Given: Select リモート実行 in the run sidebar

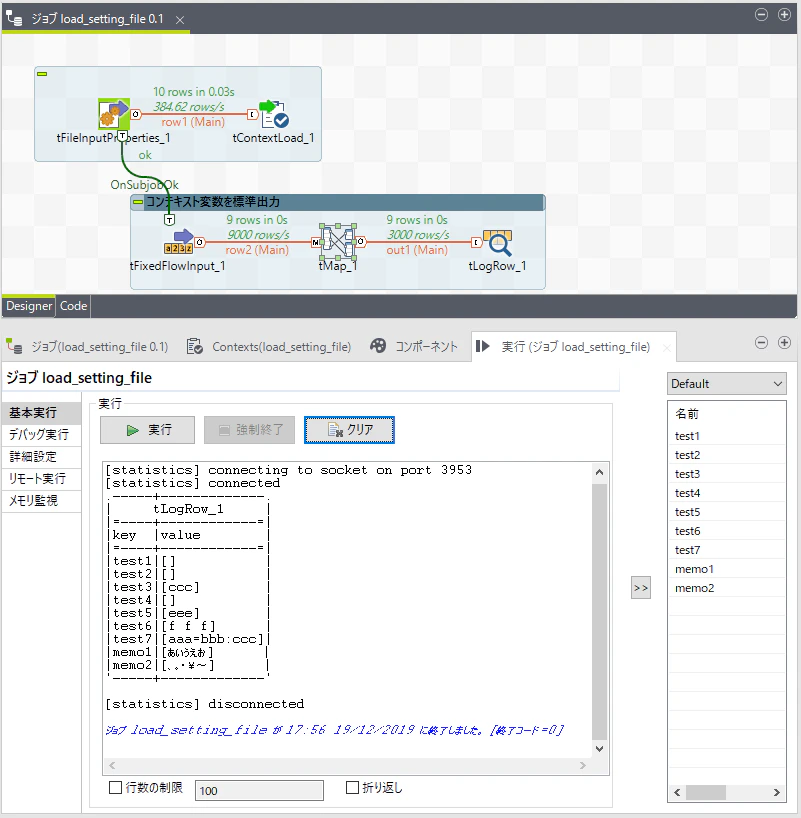Looking at the screenshot, I should point(42,478).
